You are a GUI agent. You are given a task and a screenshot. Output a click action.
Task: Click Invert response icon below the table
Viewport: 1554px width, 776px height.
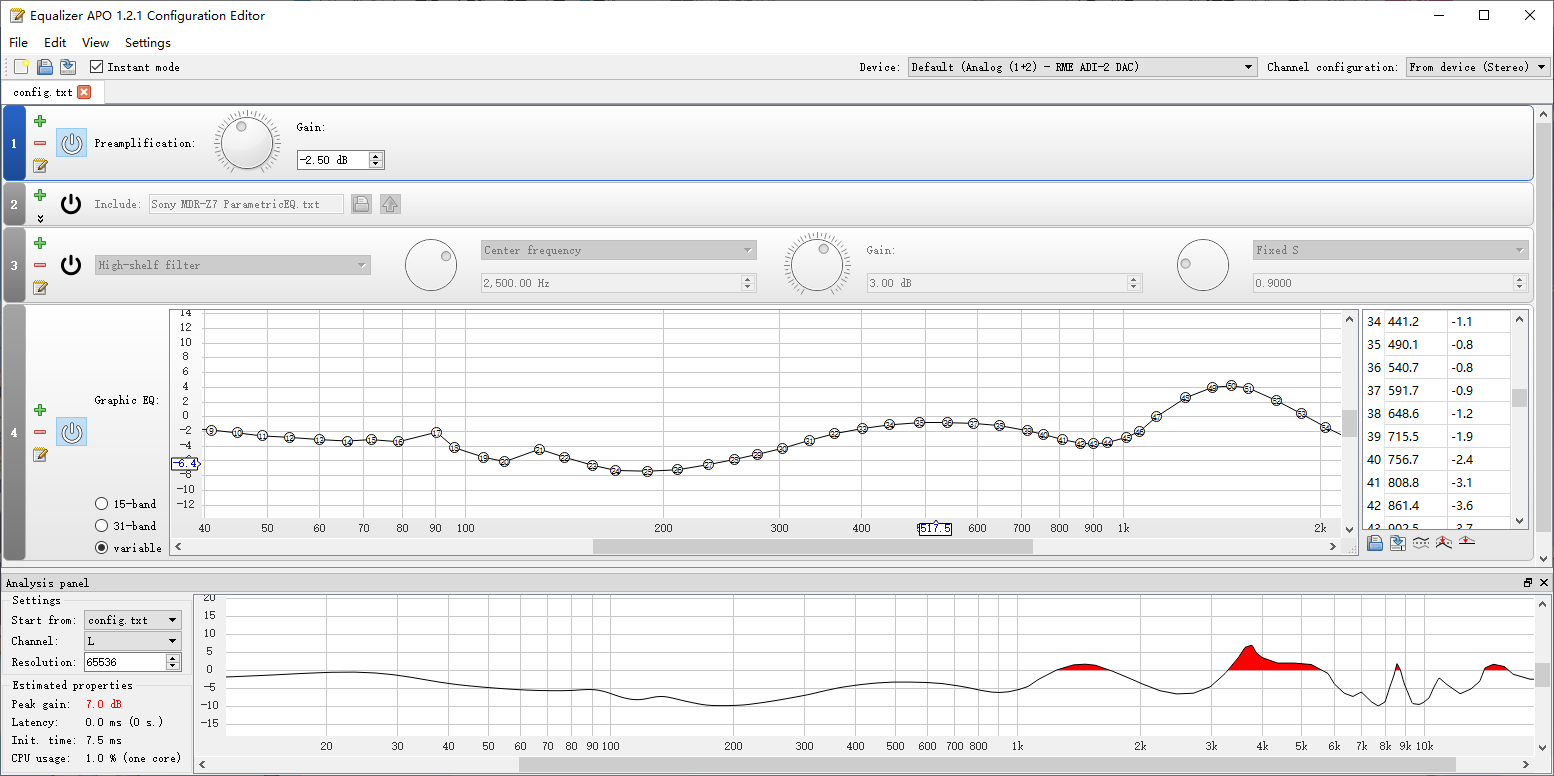1420,543
